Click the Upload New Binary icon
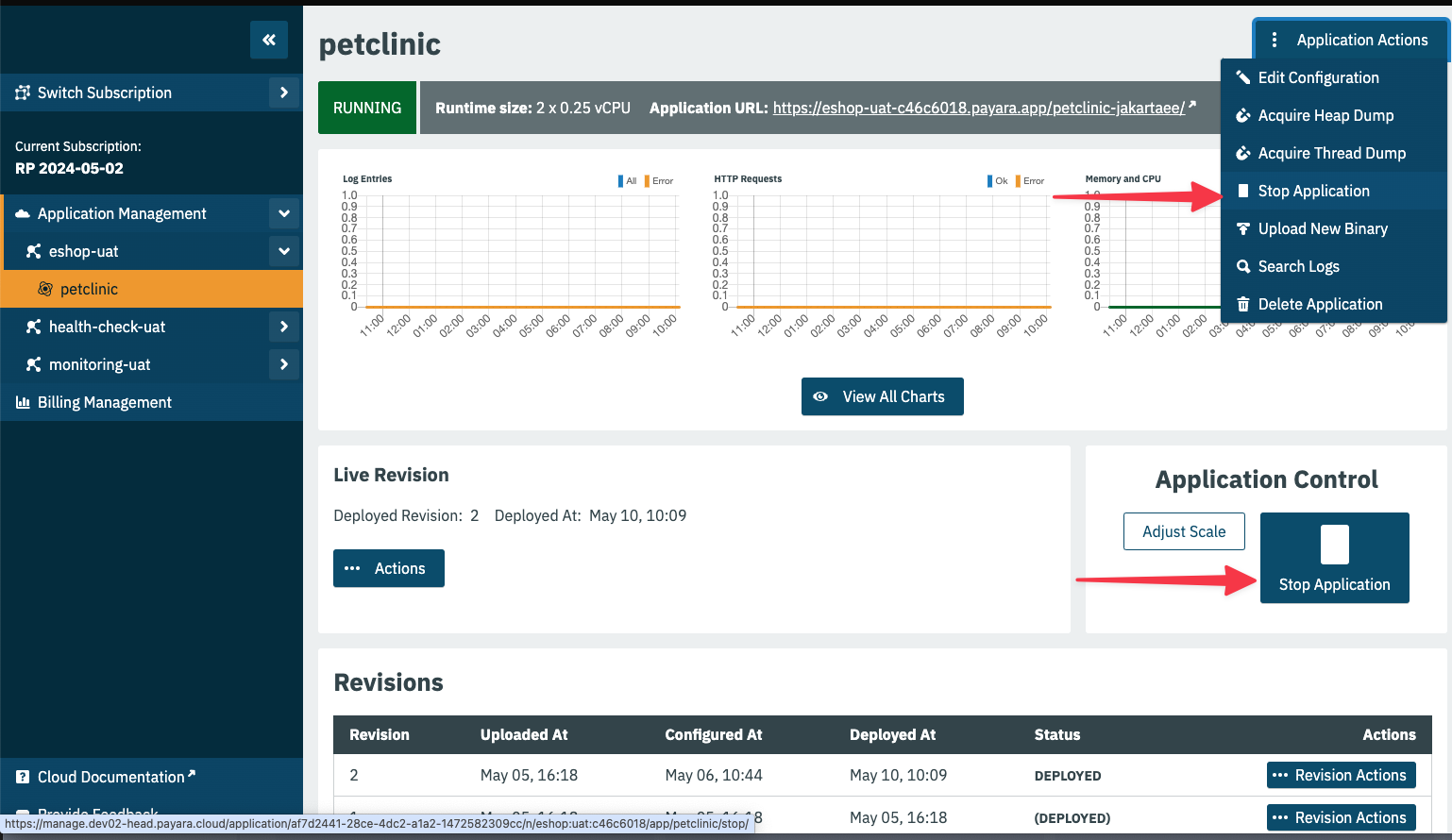1452x840 pixels. coord(1243,228)
